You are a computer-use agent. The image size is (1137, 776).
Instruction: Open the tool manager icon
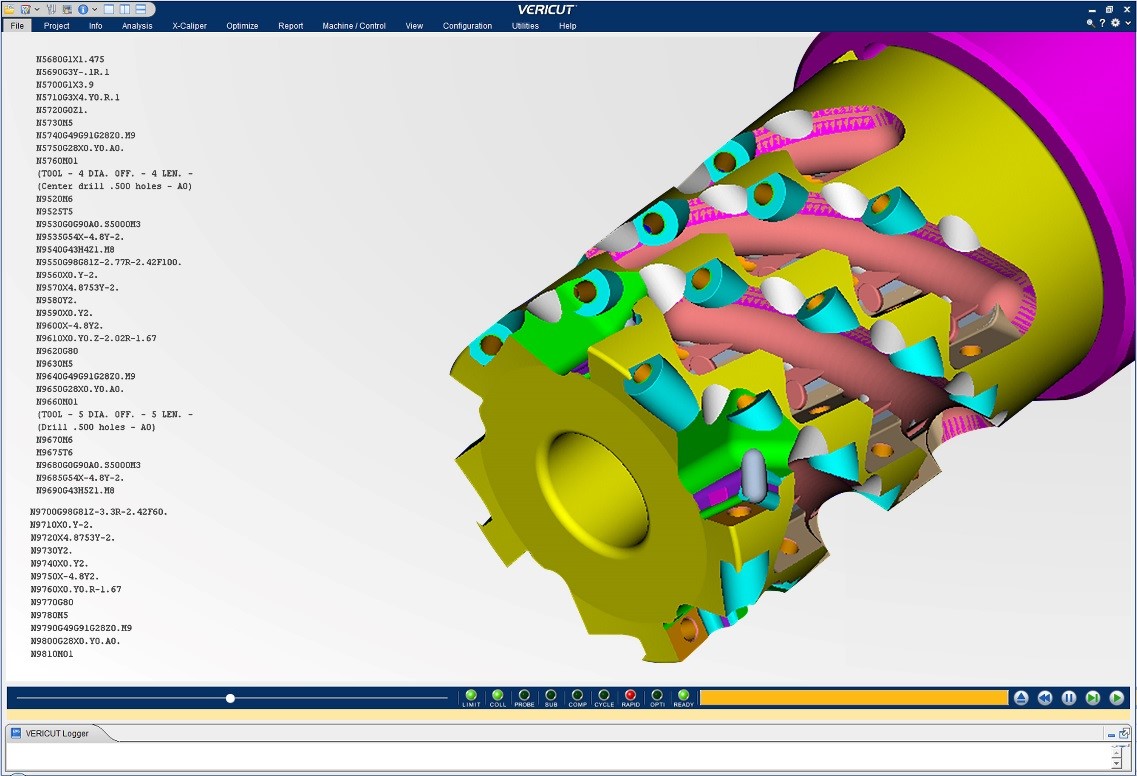click(51, 9)
